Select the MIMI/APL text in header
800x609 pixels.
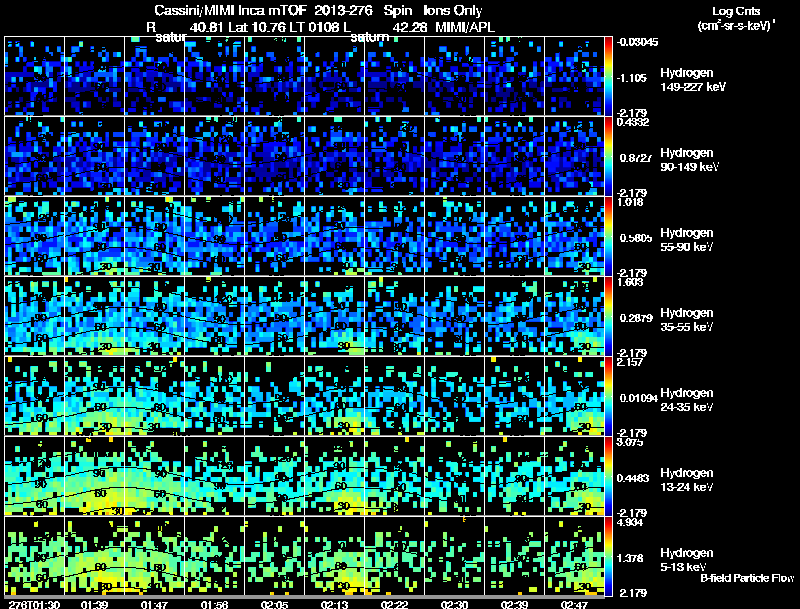[465, 27]
